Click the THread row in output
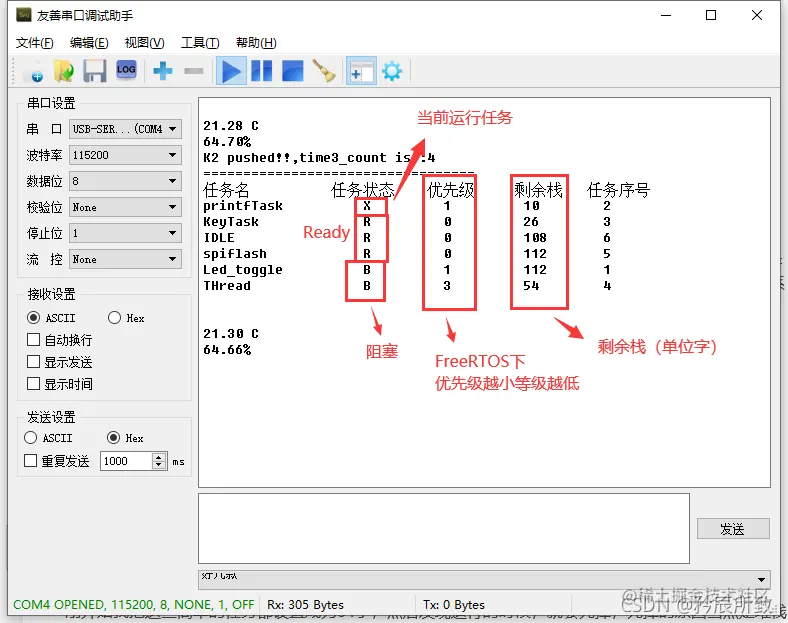This screenshot has height=623, width=788. pos(406,286)
